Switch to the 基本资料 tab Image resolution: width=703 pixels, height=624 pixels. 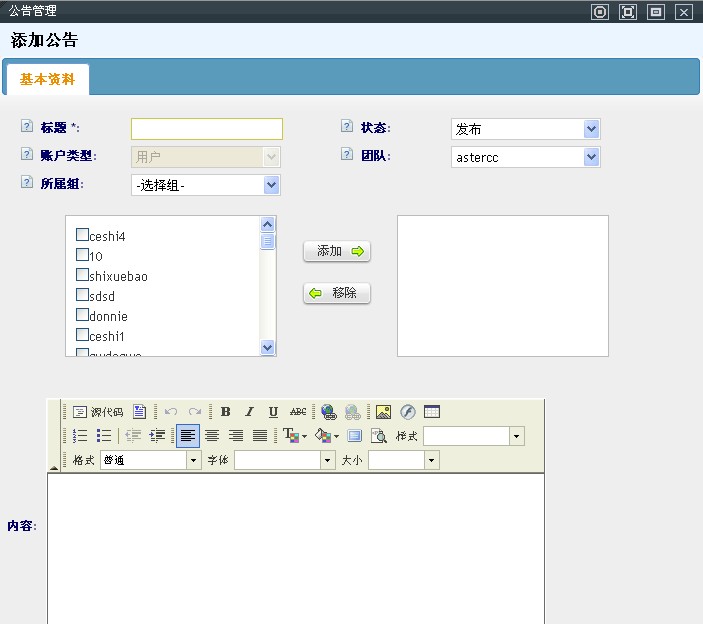point(47,79)
